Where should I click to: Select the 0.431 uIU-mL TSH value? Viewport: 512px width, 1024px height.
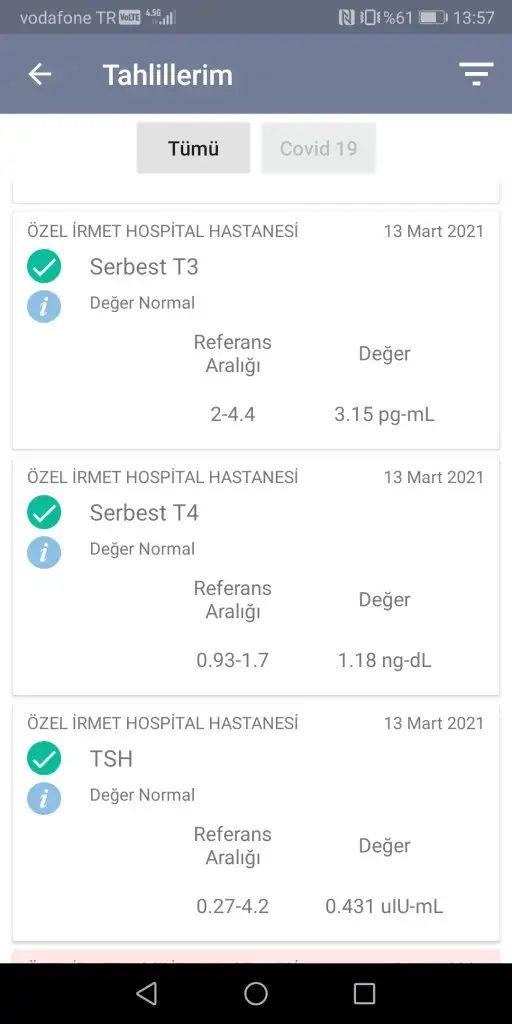[x=384, y=906]
